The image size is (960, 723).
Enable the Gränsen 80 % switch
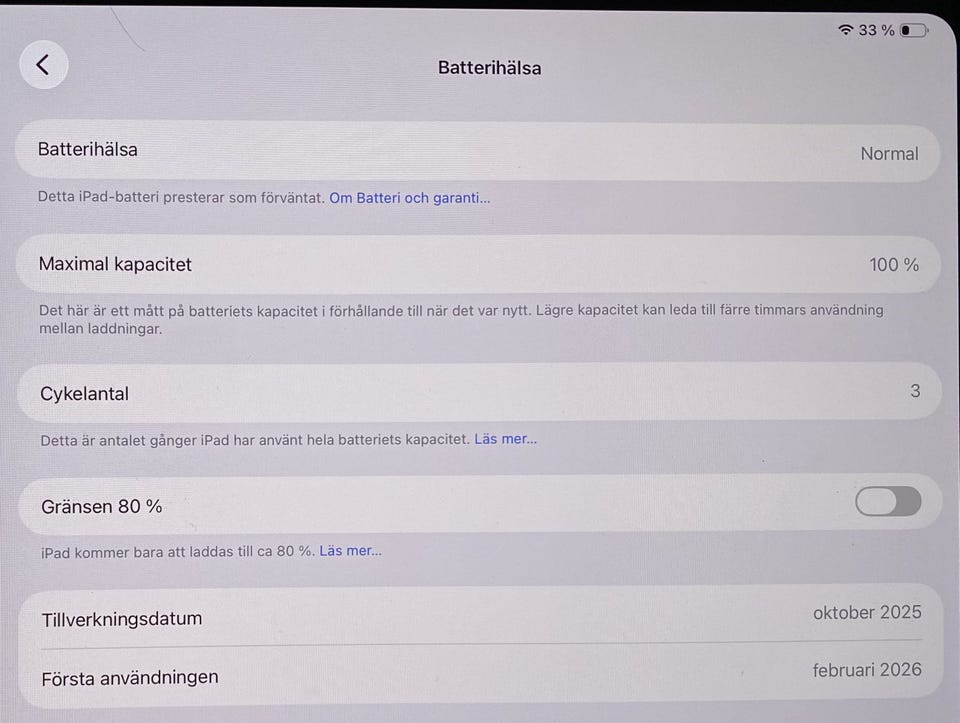click(x=888, y=502)
